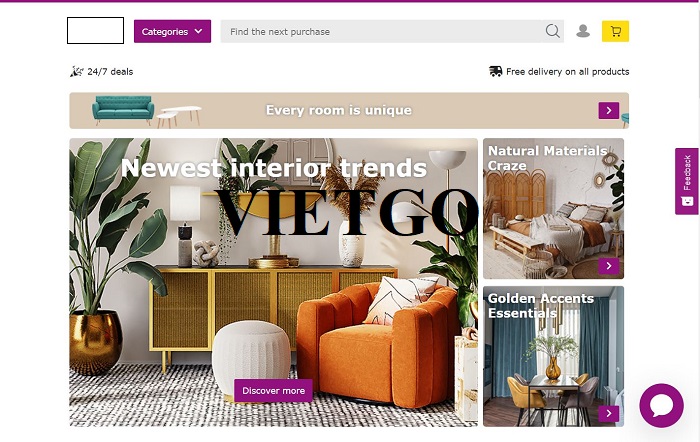Viewport: 700px width, 442px height.
Task: Open the Golden Accents Essentials image
Action: tap(553, 356)
